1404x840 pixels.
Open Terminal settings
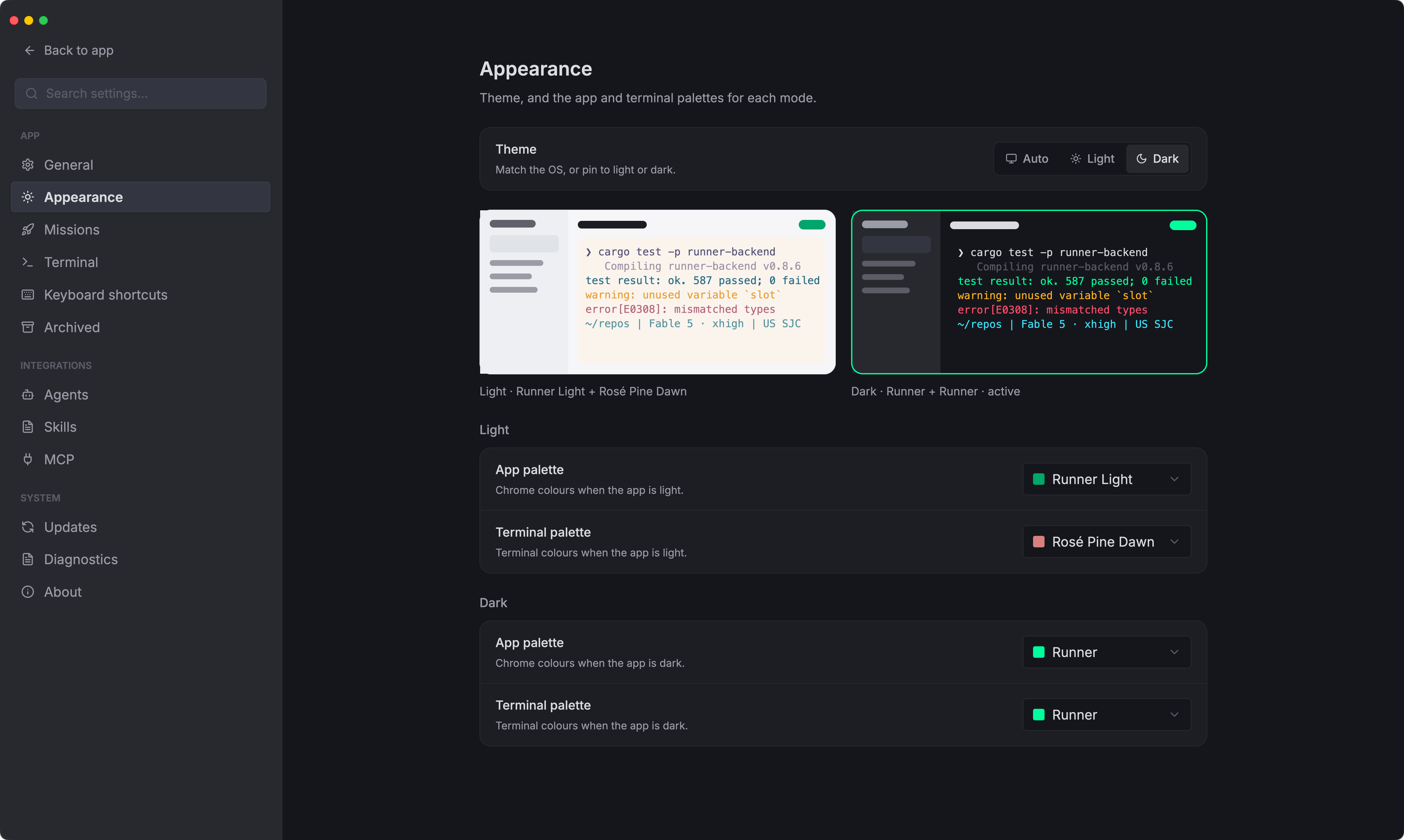140,262
